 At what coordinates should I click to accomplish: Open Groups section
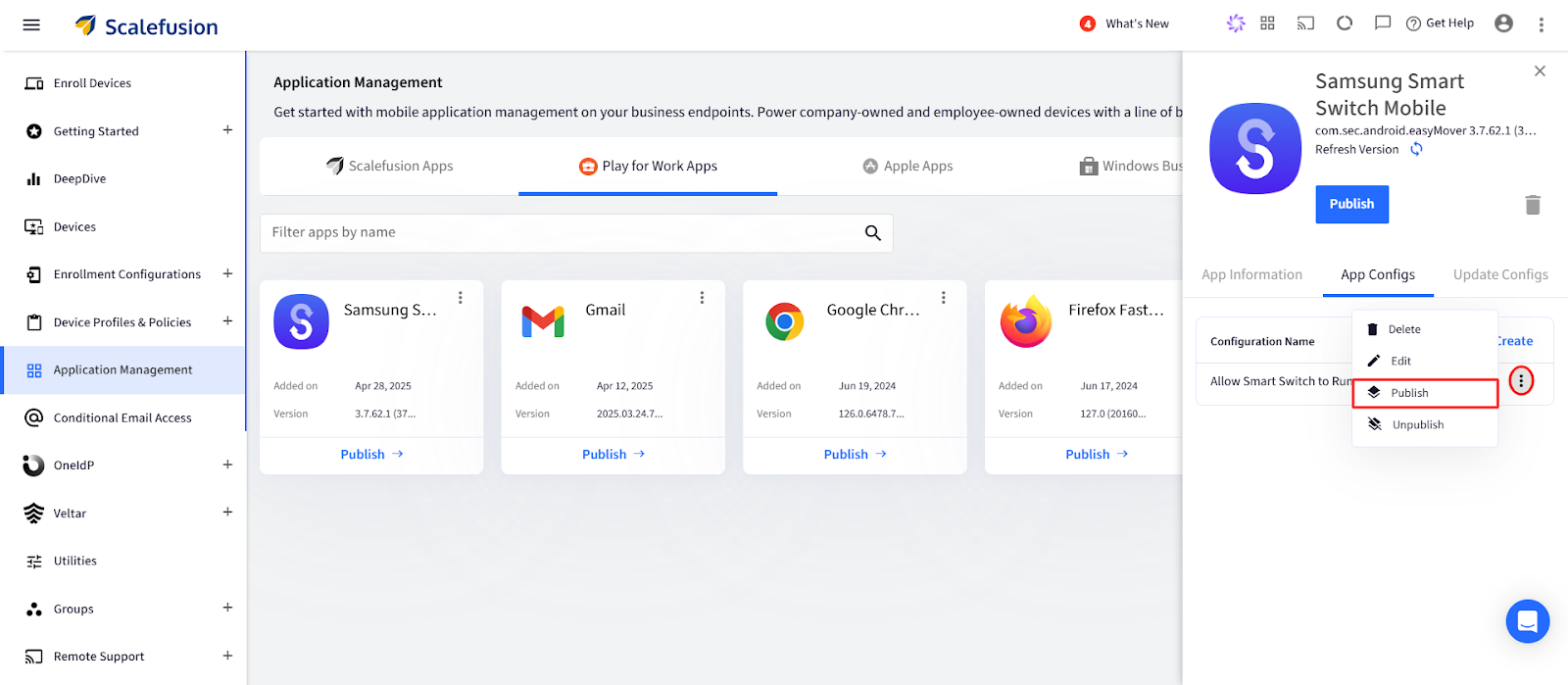coord(73,609)
